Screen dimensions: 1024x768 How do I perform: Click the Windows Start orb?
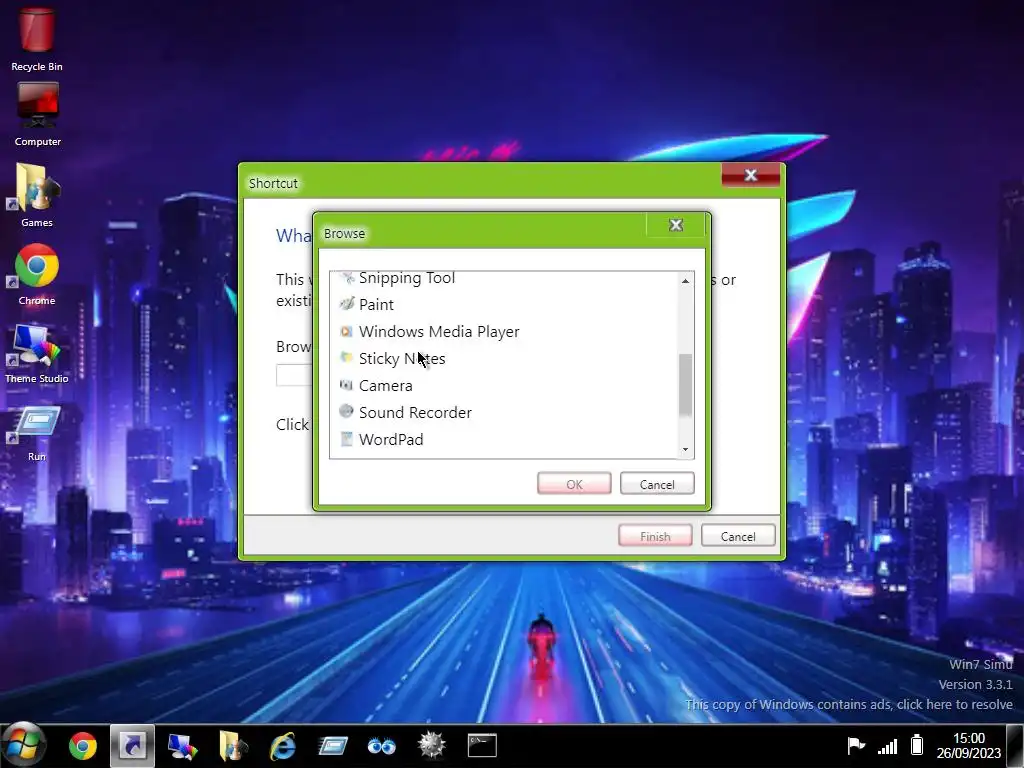[x=24, y=744]
